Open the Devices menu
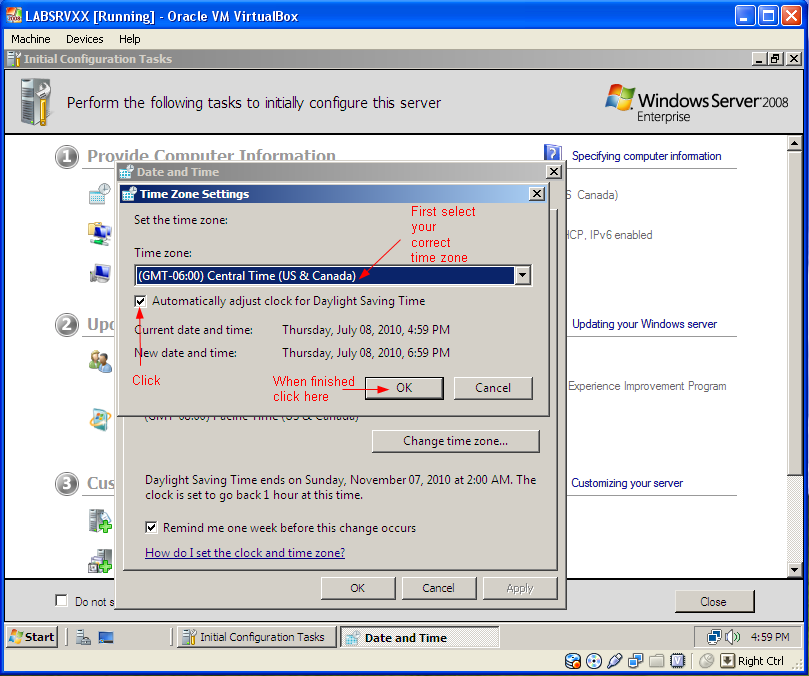The image size is (809, 676). (x=85, y=39)
